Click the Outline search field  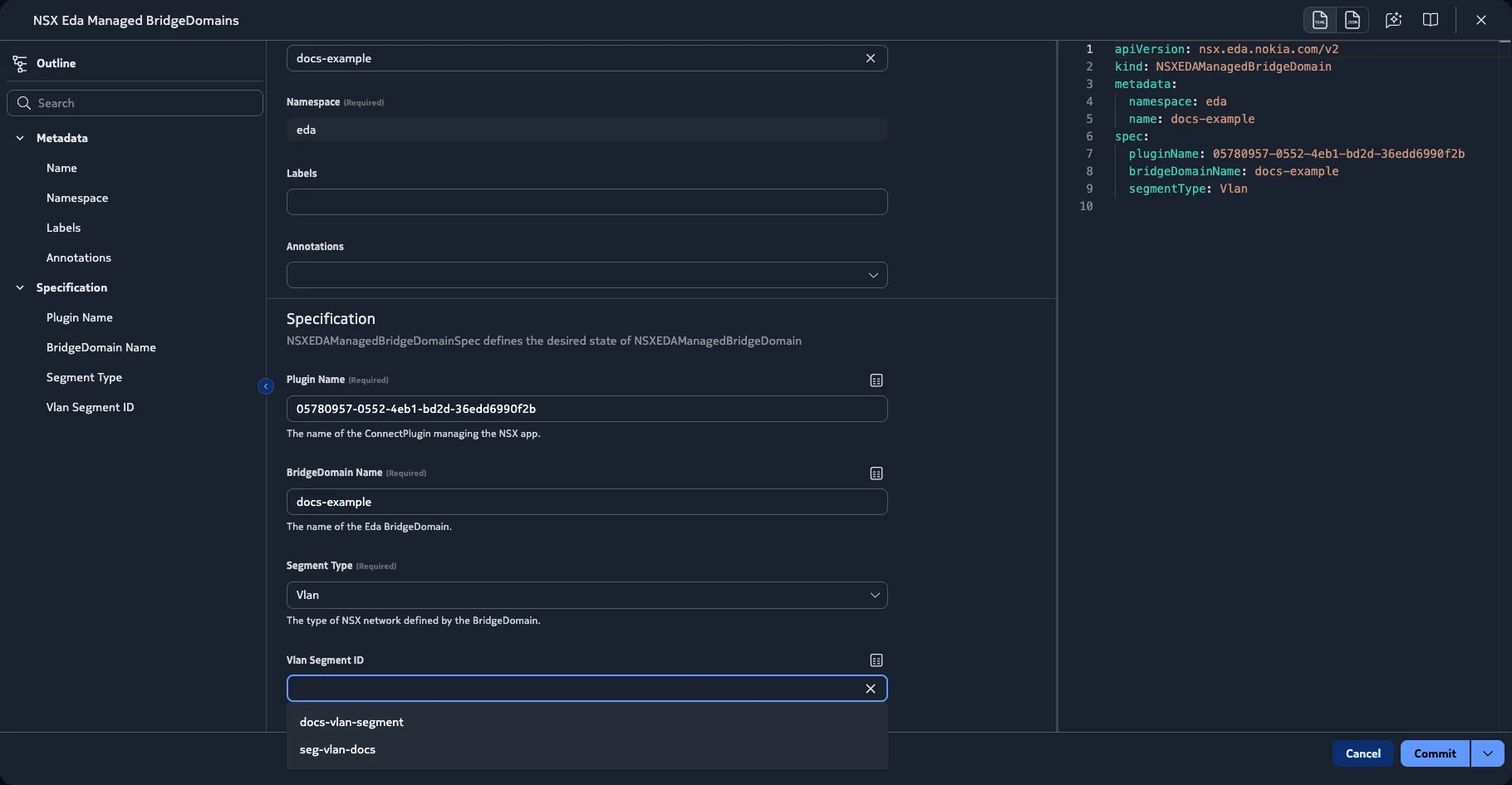pos(135,103)
